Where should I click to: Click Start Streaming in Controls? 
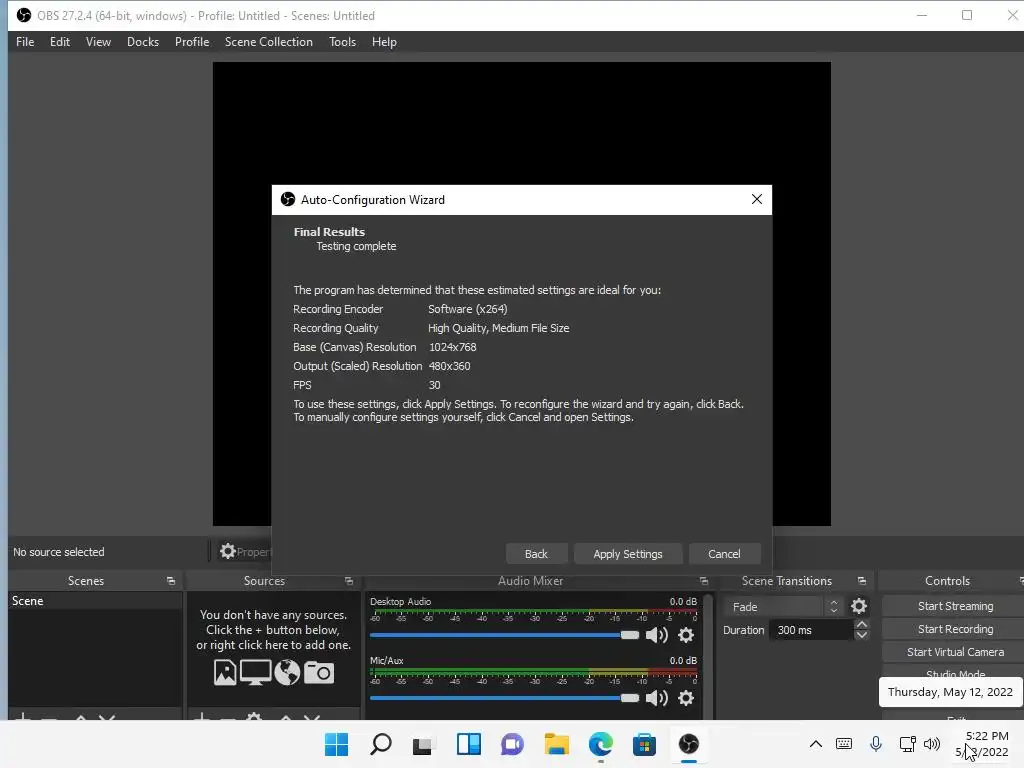(955, 606)
